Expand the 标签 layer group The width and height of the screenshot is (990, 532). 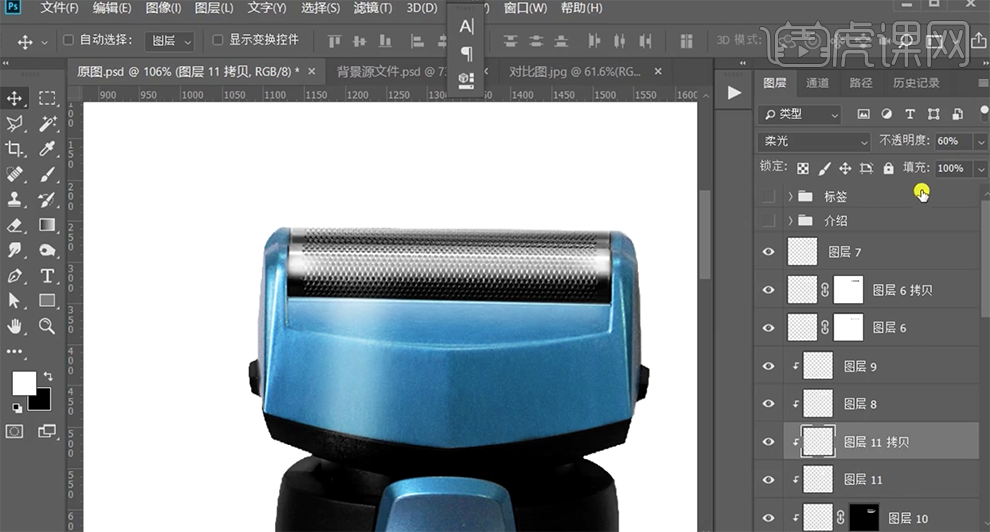[x=790, y=196]
